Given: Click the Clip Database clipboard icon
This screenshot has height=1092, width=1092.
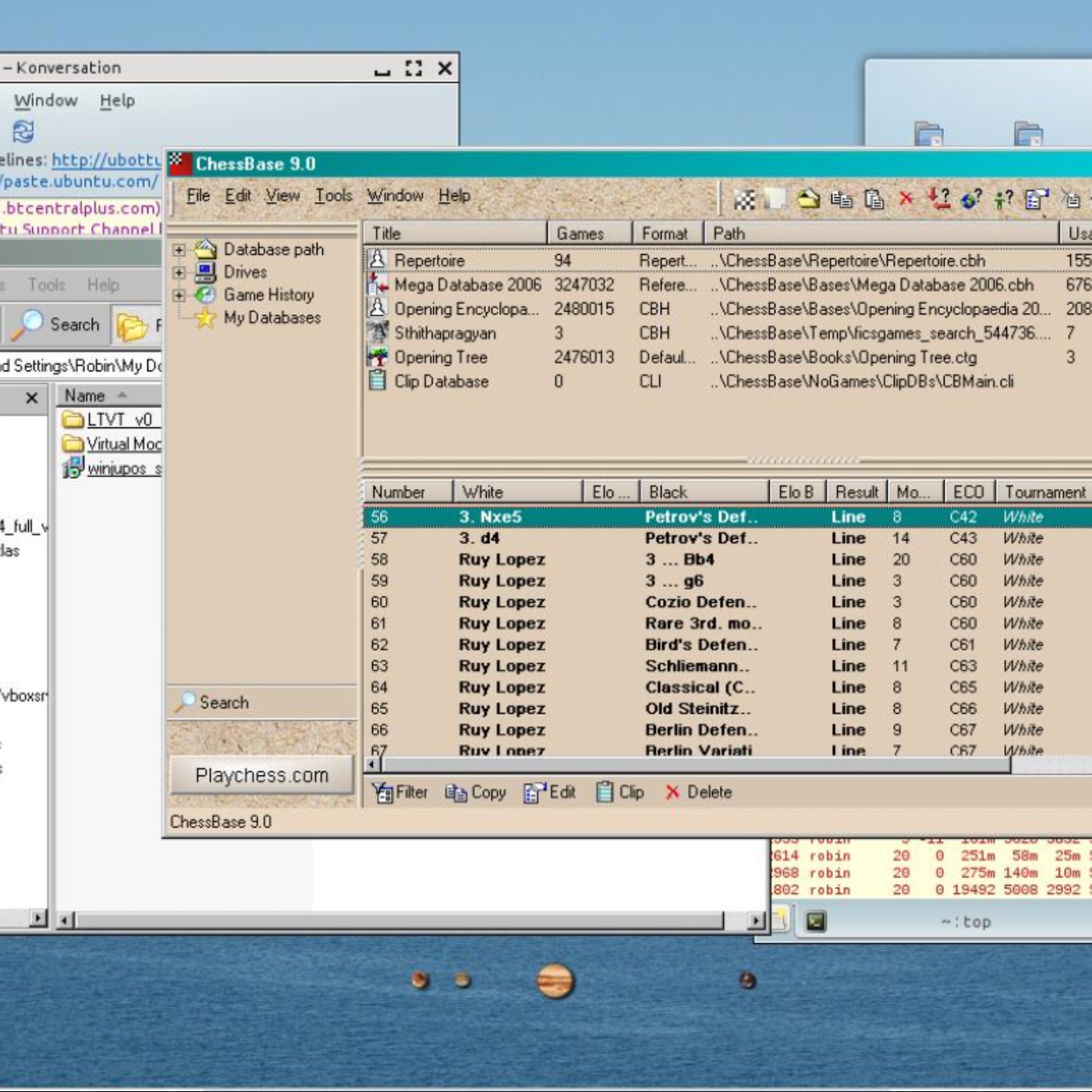Looking at the screenshot, I should coord(378,381).
